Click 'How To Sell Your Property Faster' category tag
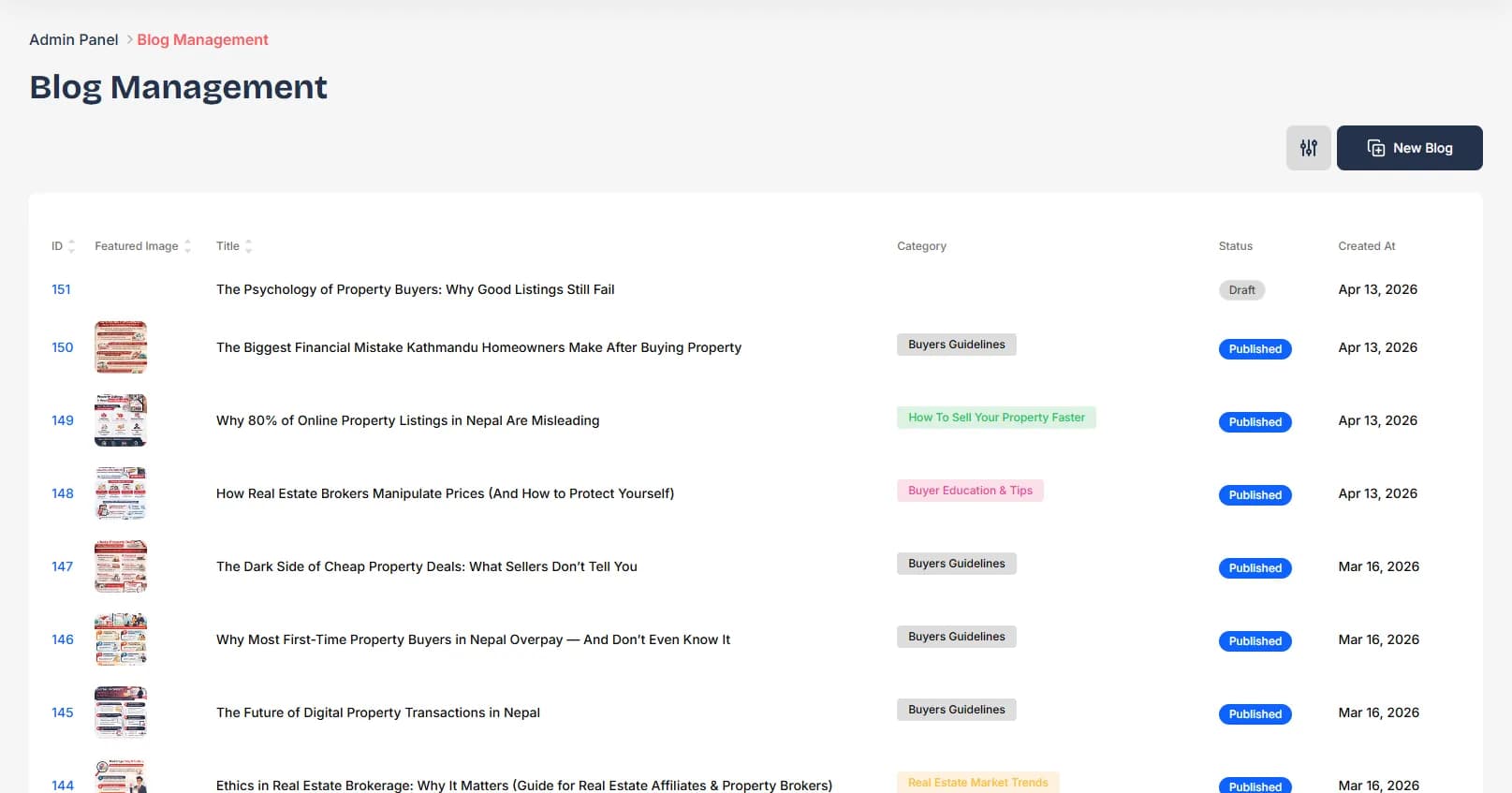Screen dimensions: 1512x793 point(996,418)
